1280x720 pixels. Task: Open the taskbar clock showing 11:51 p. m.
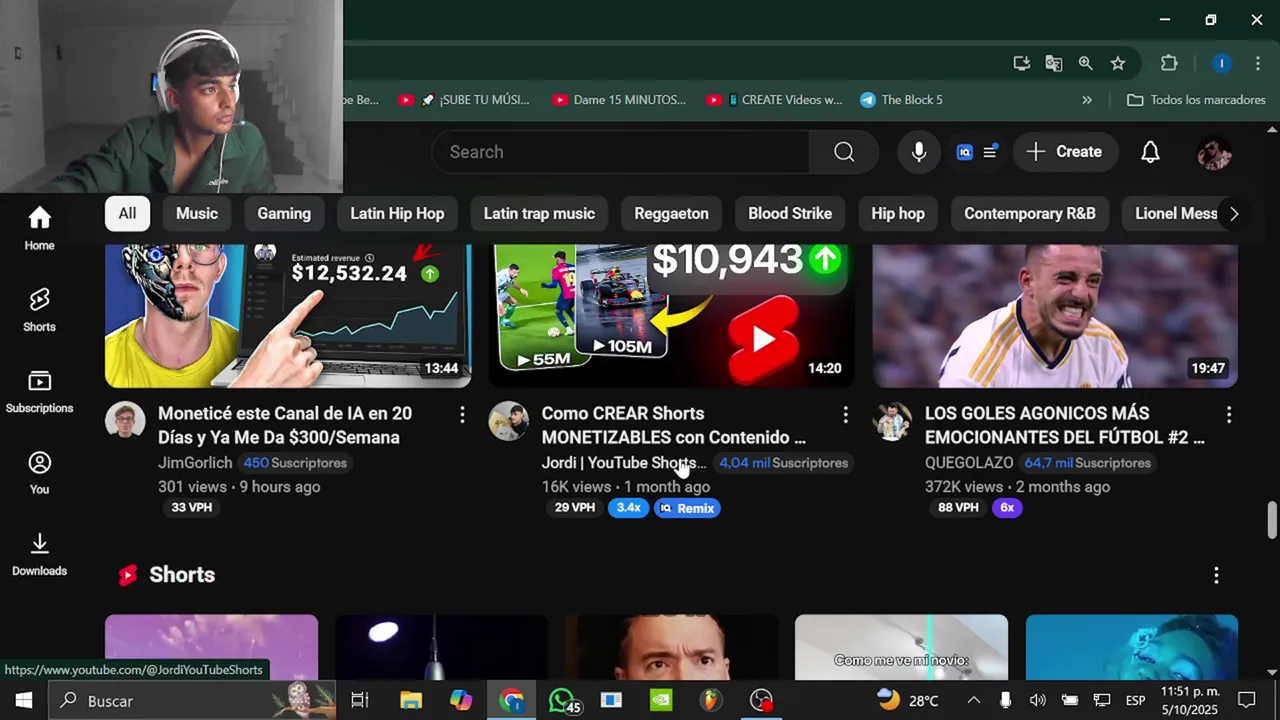click(x=1190, y=701)
